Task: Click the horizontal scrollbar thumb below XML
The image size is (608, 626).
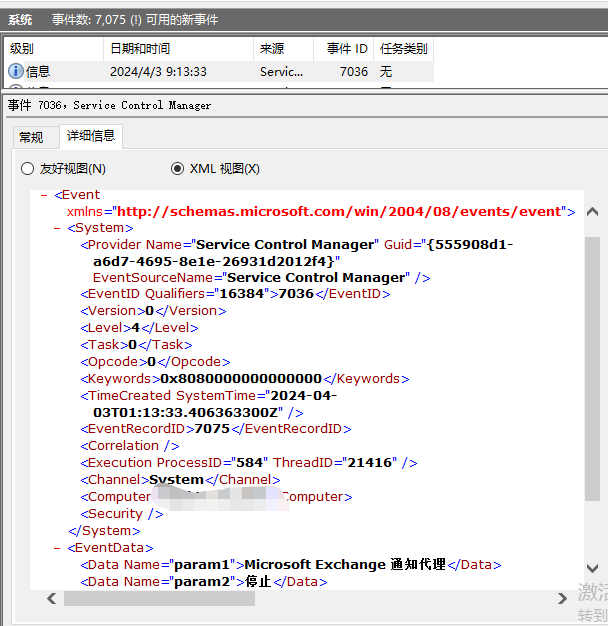Action: [159, 598]
